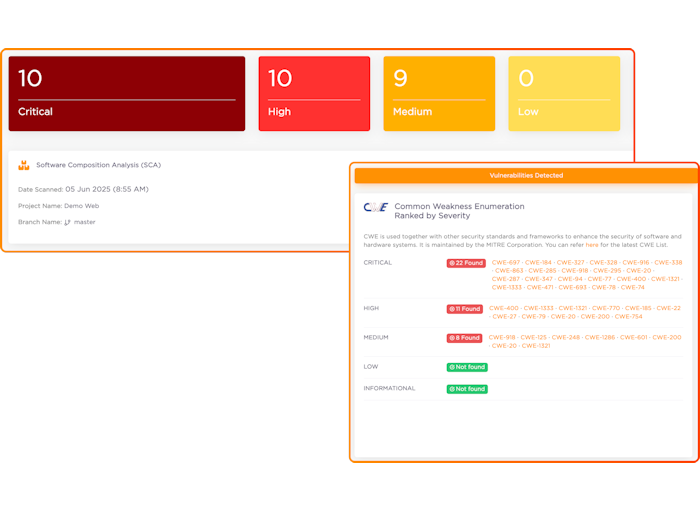The width and height of the screenshot is (700, 511).
Task: Click the 'Not found' badge in Low row
Action: [x=467, y=367]
